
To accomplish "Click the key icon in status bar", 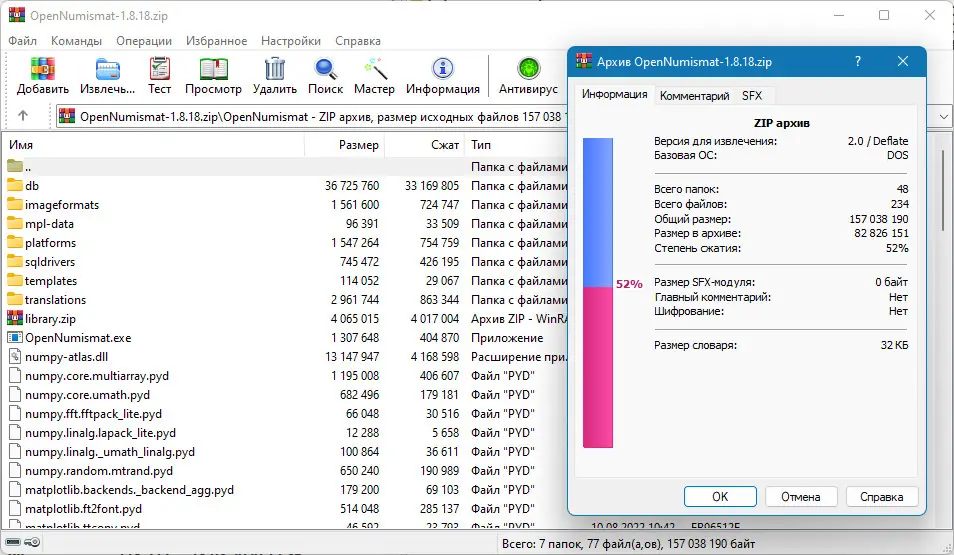I will coord(33,542).
